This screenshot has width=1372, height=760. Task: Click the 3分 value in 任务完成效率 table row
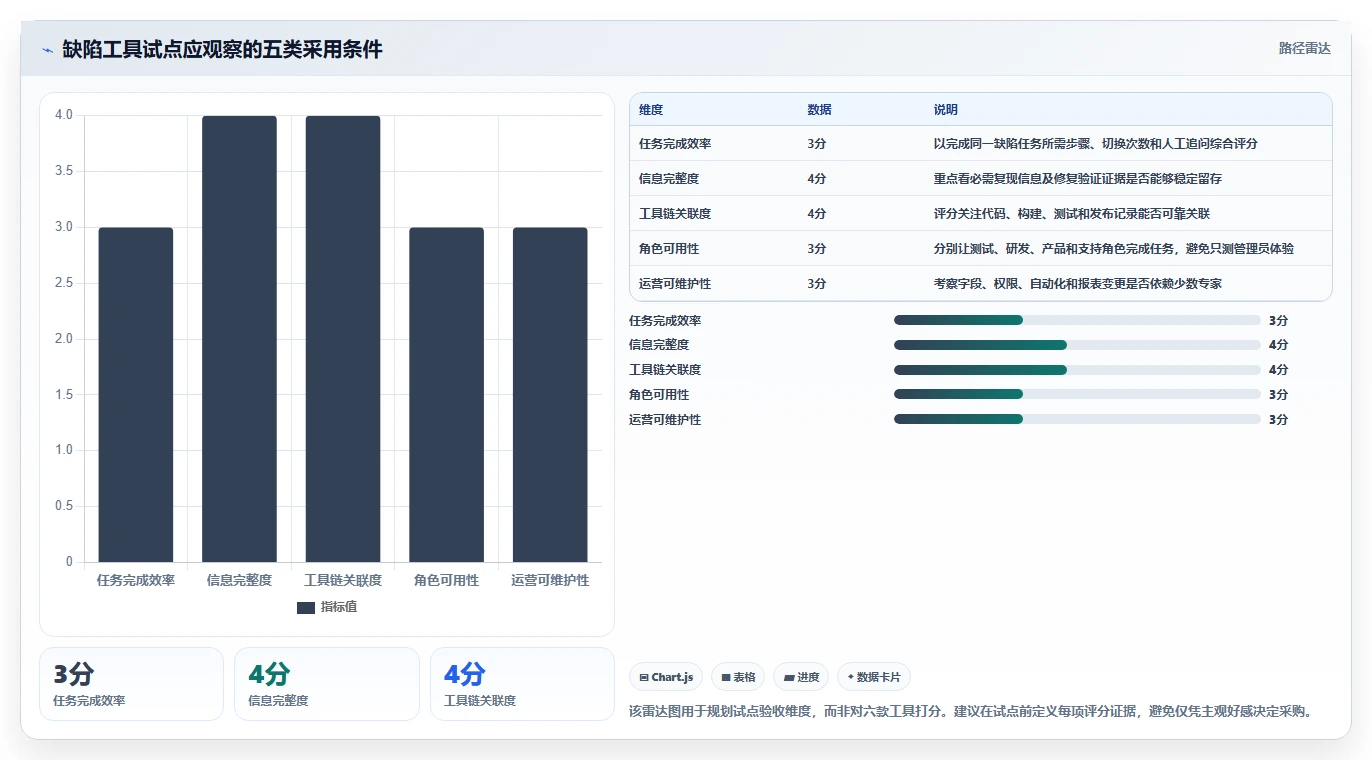[817, 144]
